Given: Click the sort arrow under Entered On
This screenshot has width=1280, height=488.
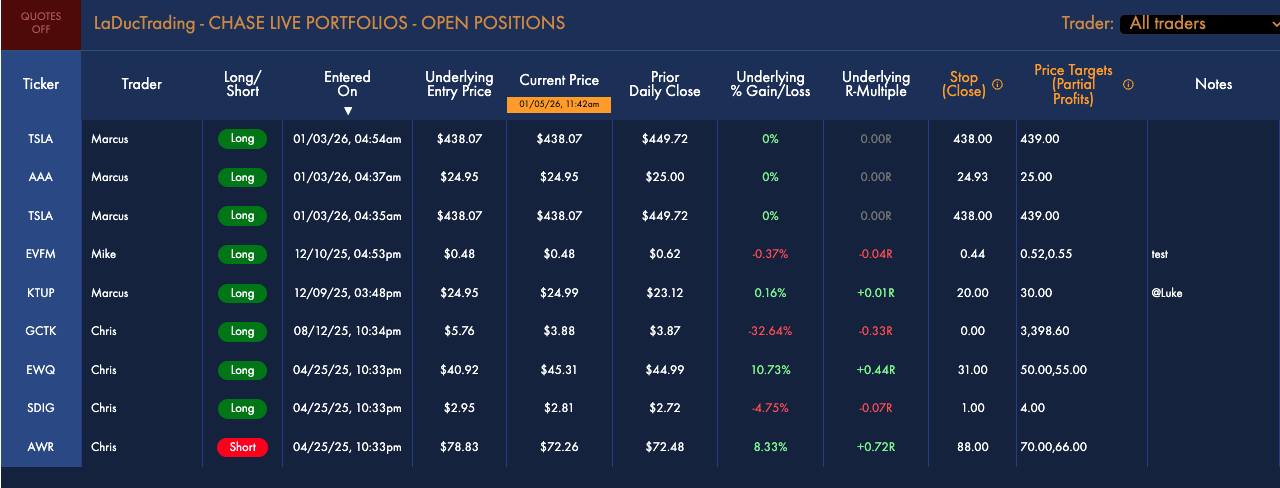Looking at the screenshot, I should [348, 110].
